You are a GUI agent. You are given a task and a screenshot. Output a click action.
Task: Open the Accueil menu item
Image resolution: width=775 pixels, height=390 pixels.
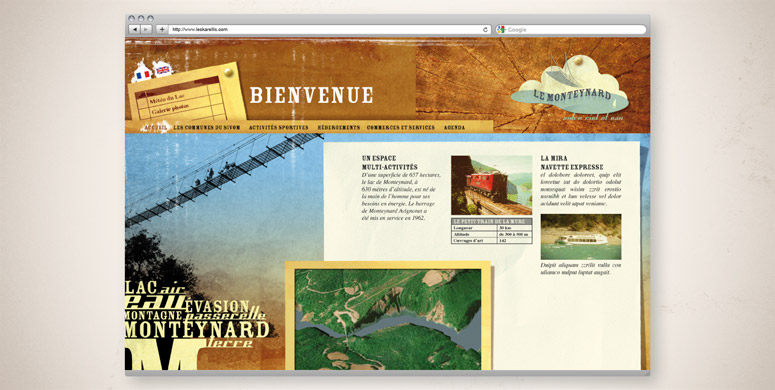(156, 128)
